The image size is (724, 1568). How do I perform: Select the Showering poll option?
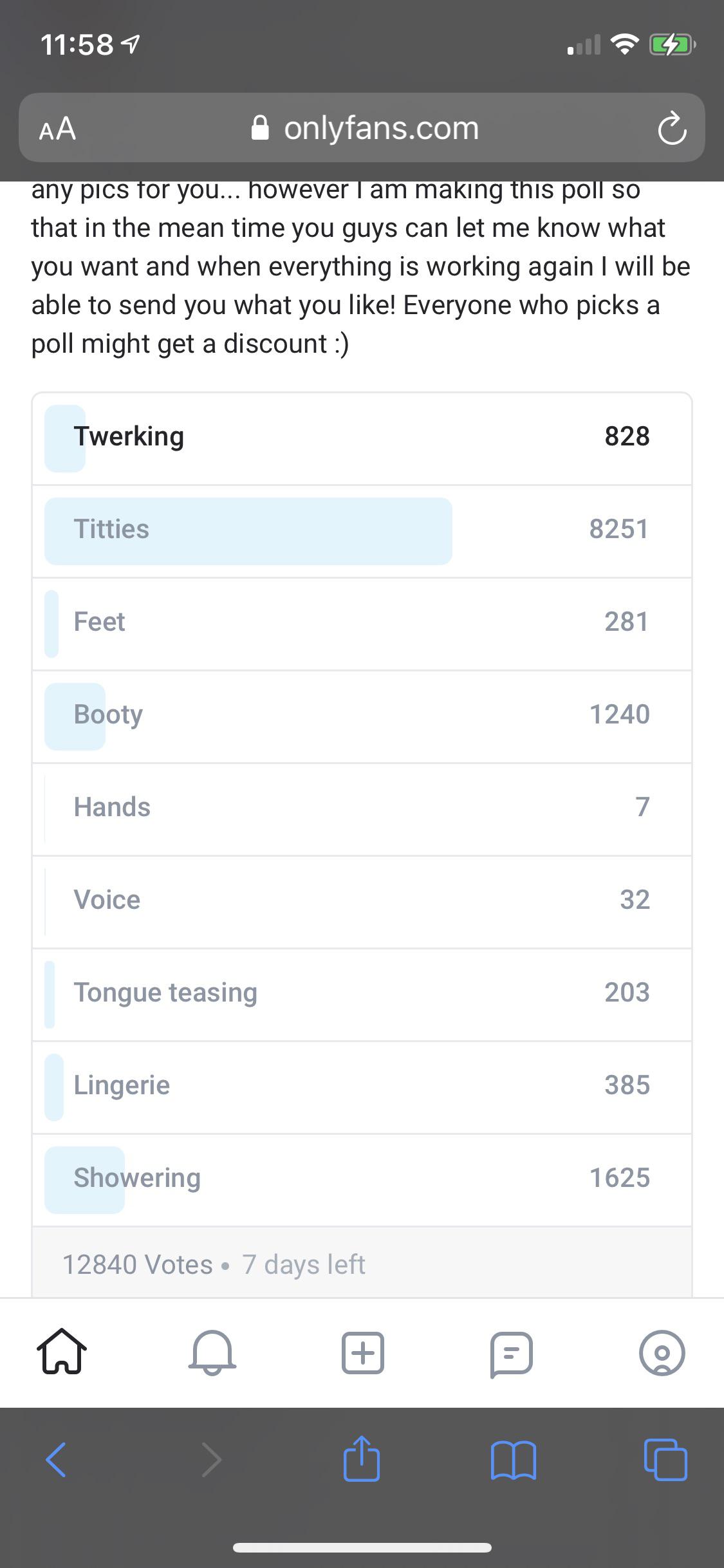tap(362, 1178)
